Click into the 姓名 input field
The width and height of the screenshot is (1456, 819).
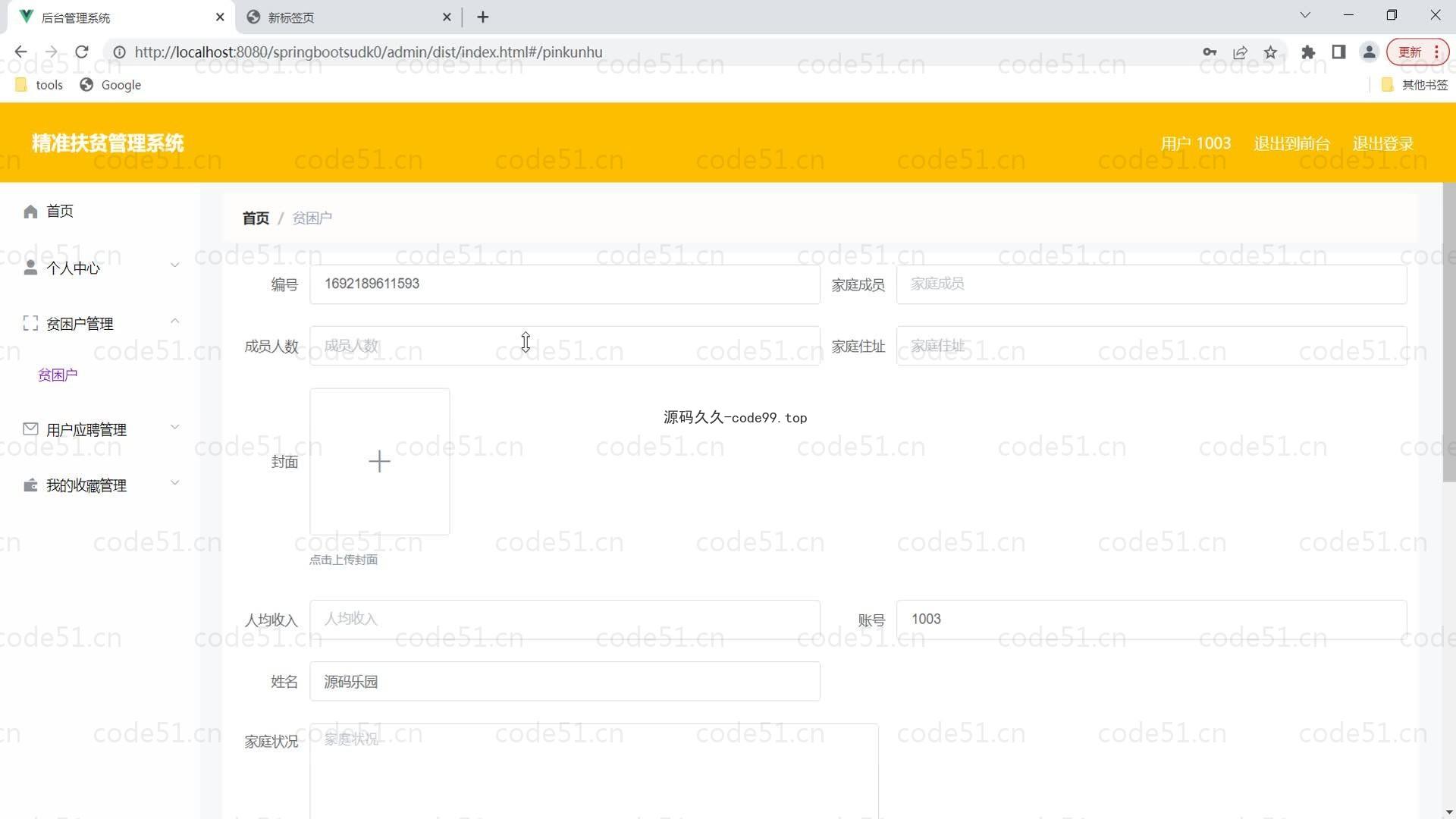pyautogui.click(x=564, y=681)
